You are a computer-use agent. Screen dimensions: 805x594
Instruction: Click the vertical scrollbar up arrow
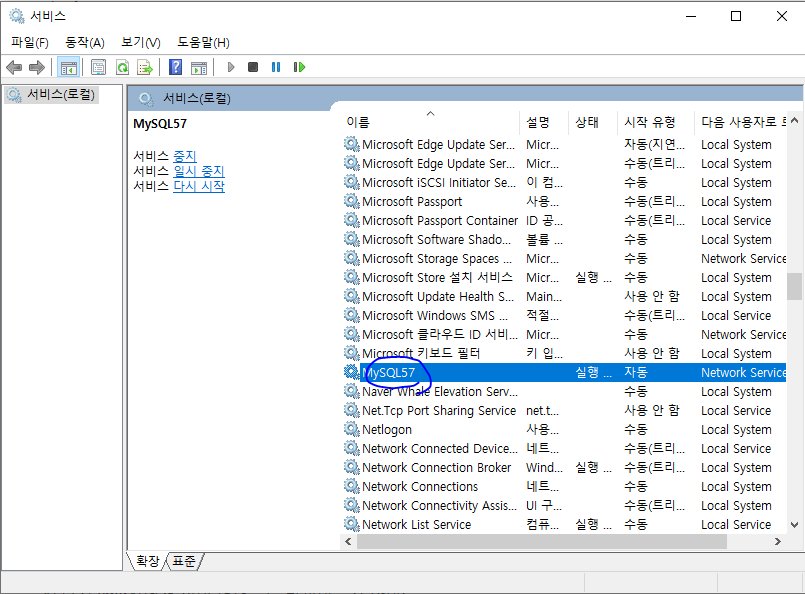(794, 120)
